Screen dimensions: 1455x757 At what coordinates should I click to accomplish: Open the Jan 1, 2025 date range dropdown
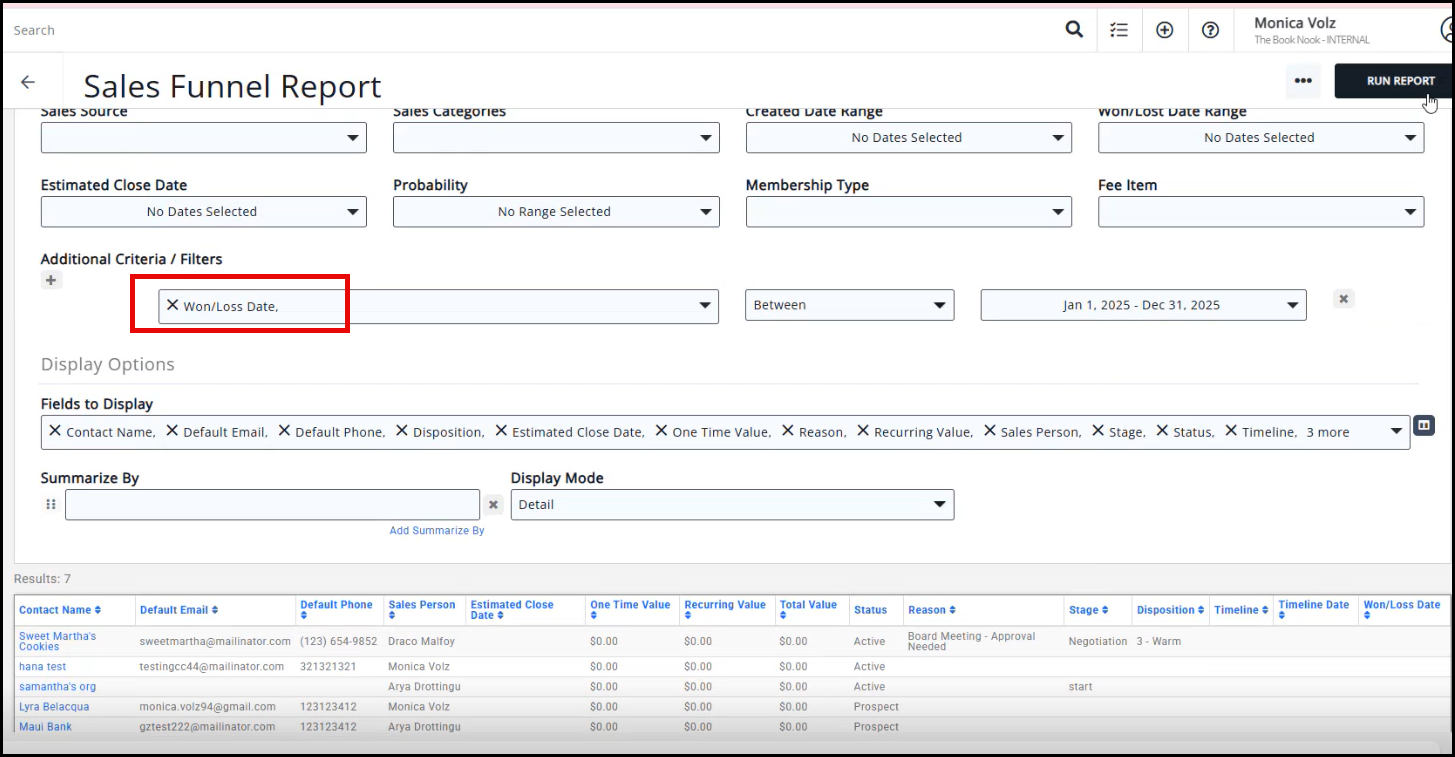tap(1143, 305)
